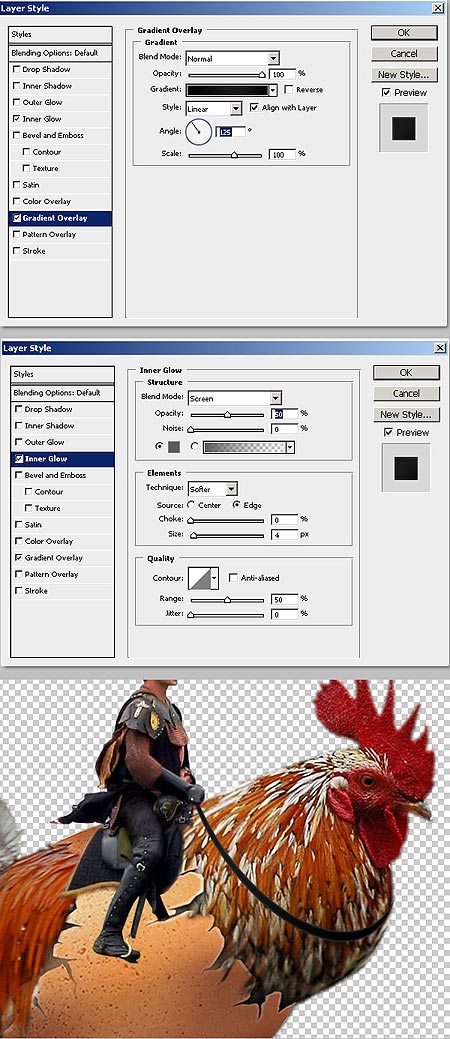
Task: Select Blending Options: Default in top dialog
Action: point(60,53)
